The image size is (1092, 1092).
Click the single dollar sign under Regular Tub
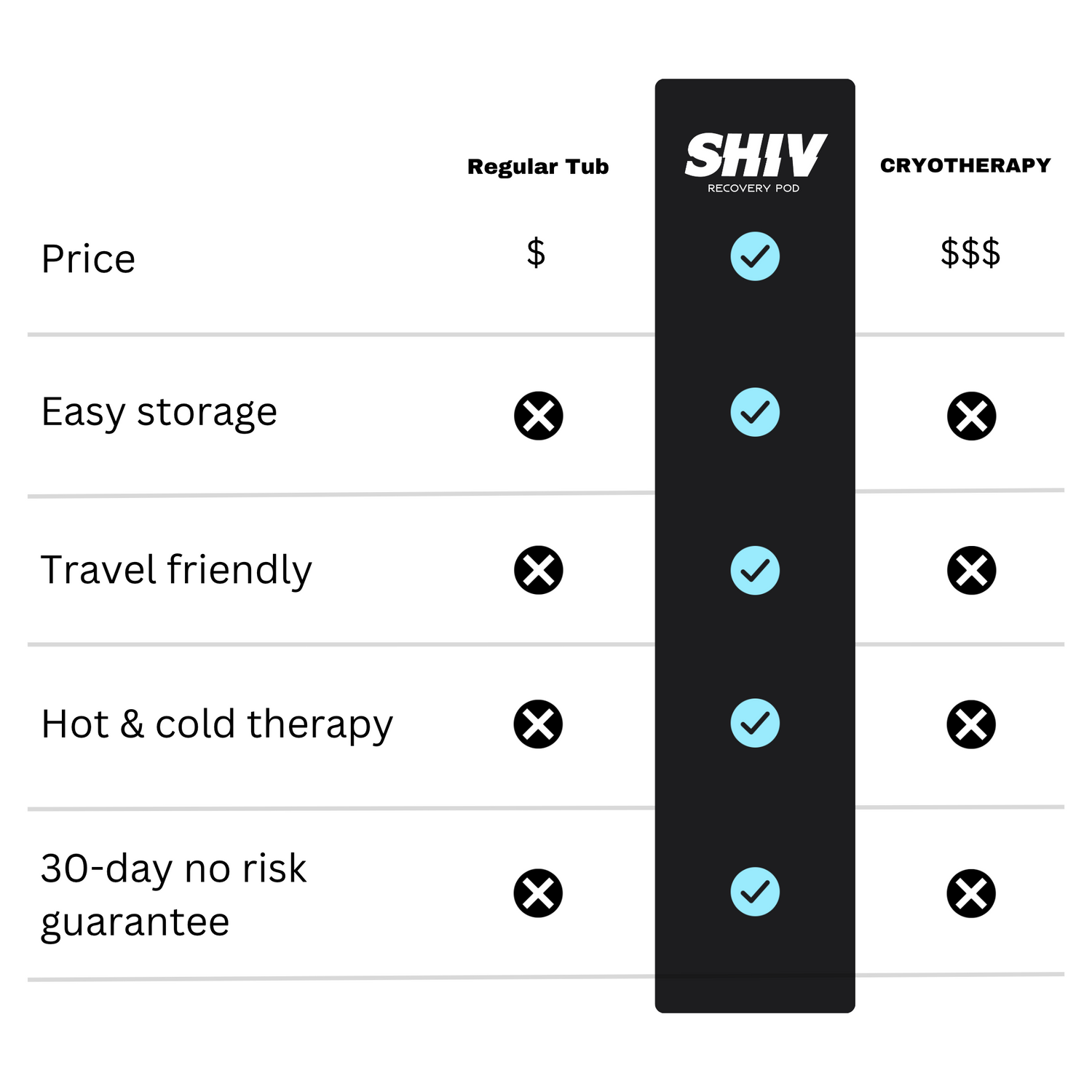(x=536, y=253)
